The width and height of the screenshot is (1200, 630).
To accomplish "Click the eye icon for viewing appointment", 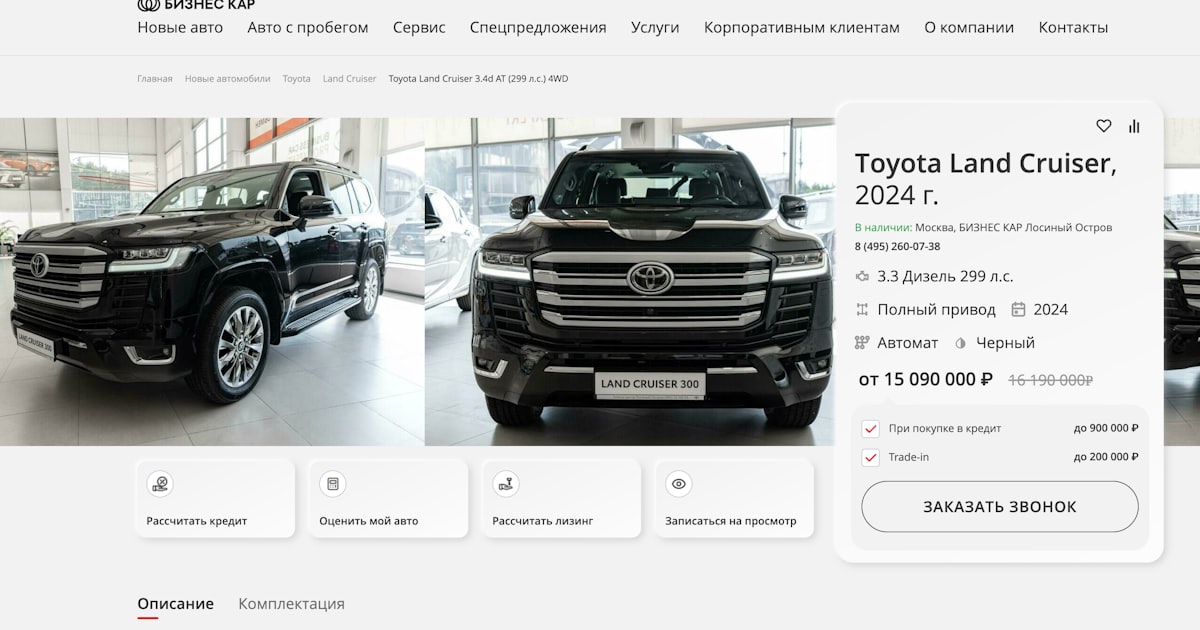I will point(679,484).
